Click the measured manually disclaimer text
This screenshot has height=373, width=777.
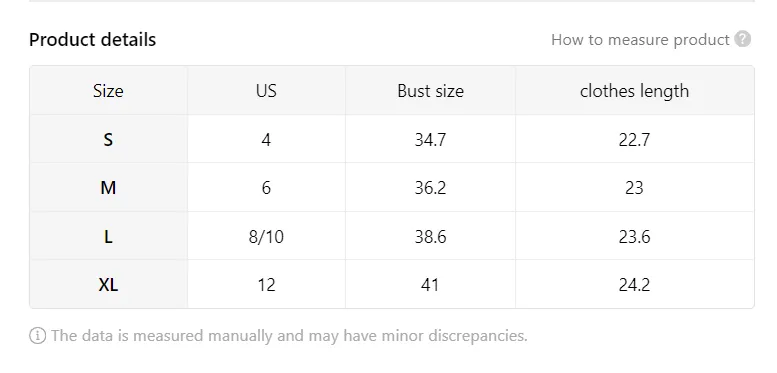289,336
